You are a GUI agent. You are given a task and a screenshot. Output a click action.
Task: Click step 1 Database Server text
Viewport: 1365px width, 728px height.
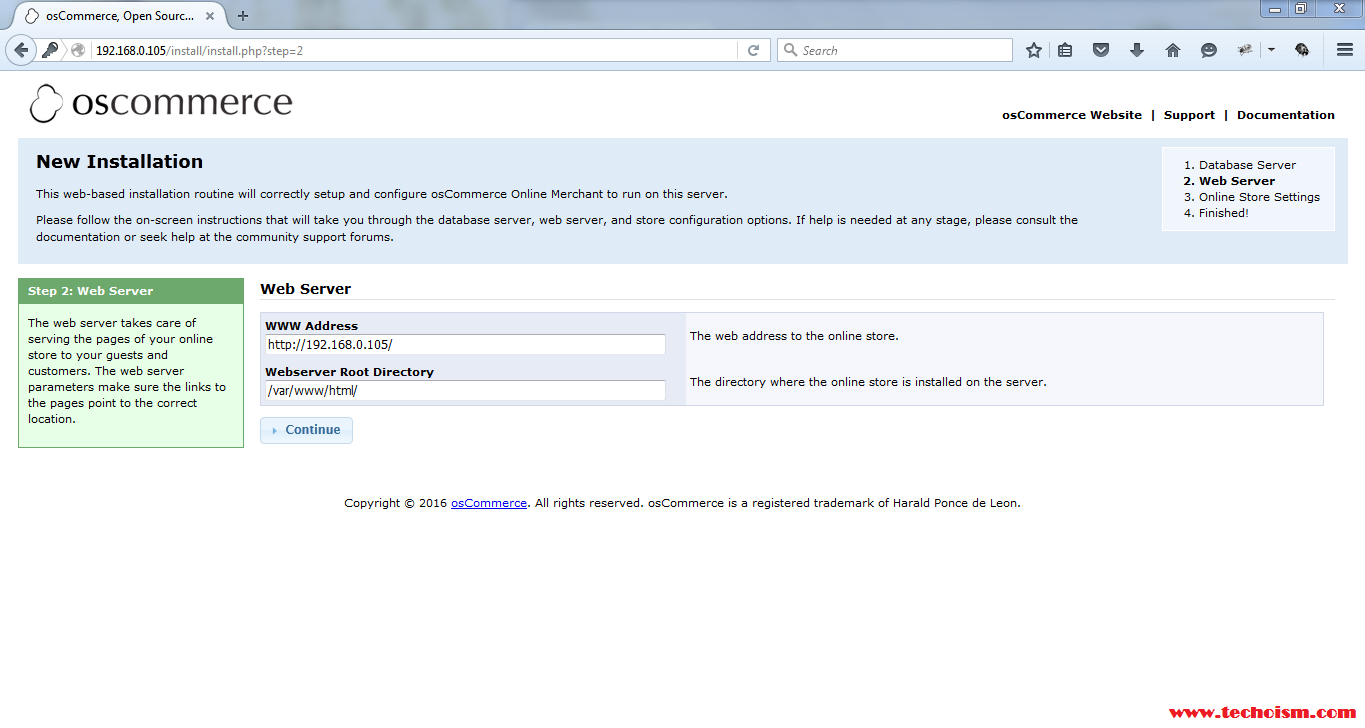1247,165
